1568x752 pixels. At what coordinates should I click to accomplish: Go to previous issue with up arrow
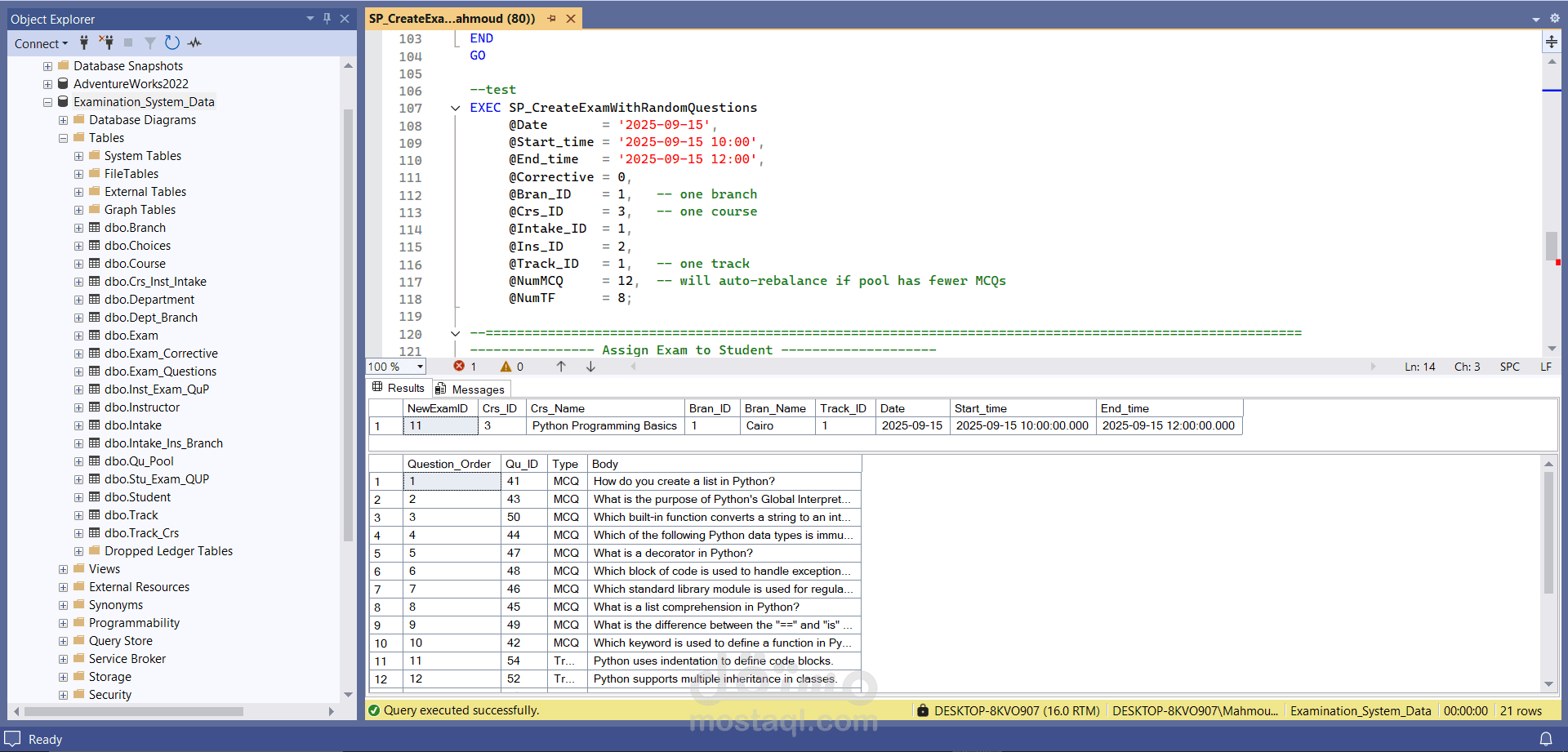(561, 367)
